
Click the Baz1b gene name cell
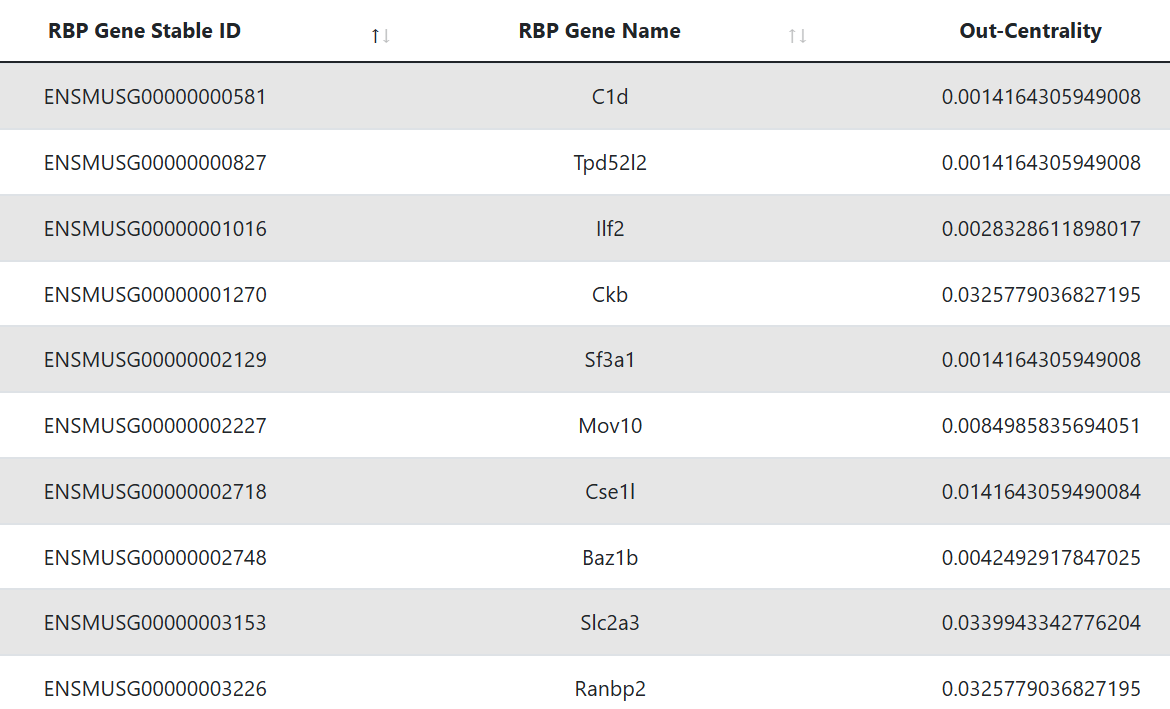(x=610, y=558)
